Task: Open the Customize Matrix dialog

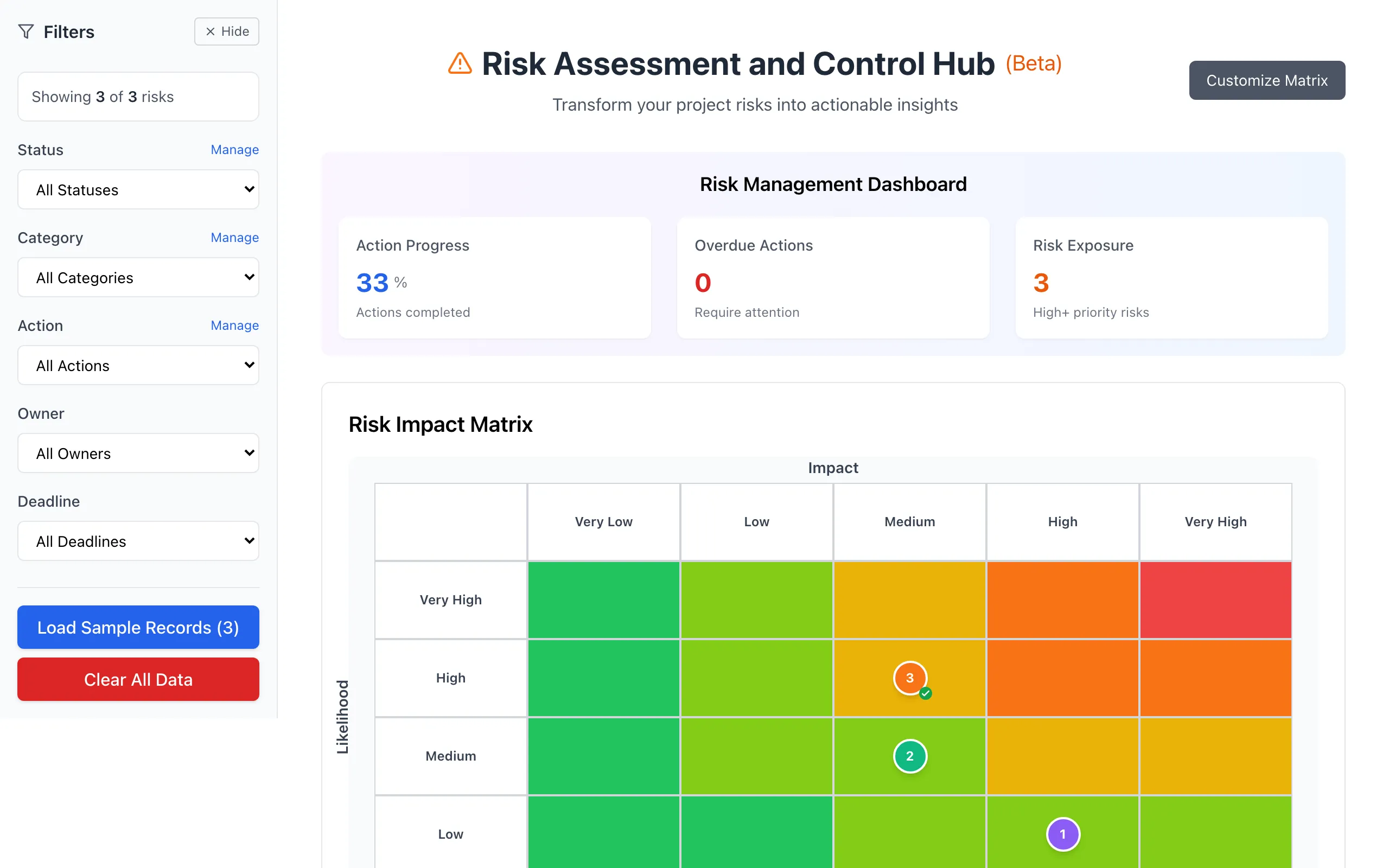Action: [1267, 80]
